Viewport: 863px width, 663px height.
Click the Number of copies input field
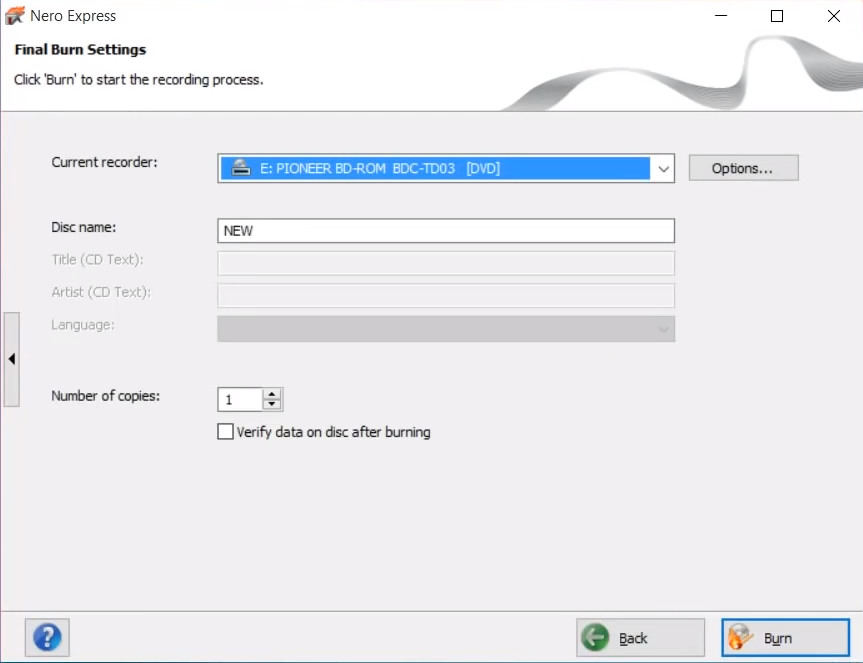240,399
